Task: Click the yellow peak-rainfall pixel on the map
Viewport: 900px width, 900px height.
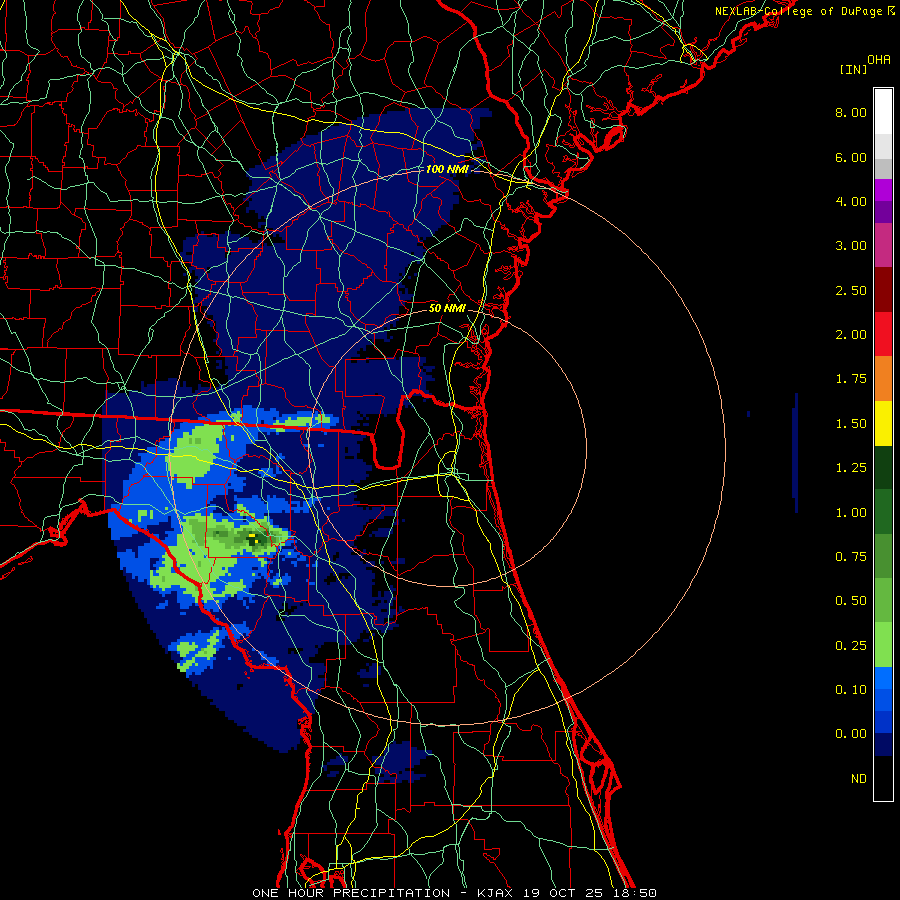Action: (252, 536)
